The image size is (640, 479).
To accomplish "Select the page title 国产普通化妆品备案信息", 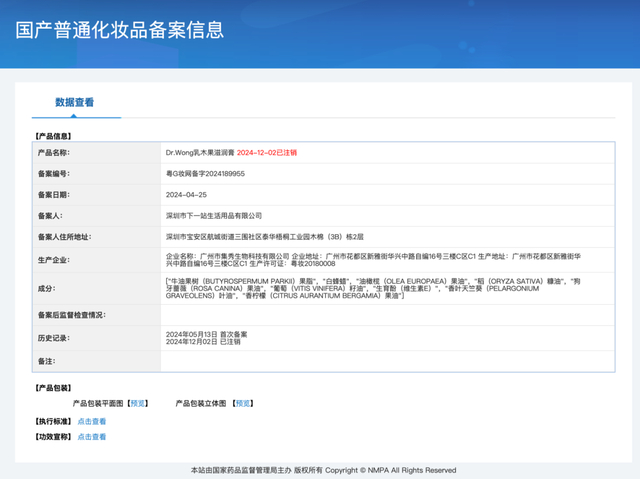I will coord(120,30).
